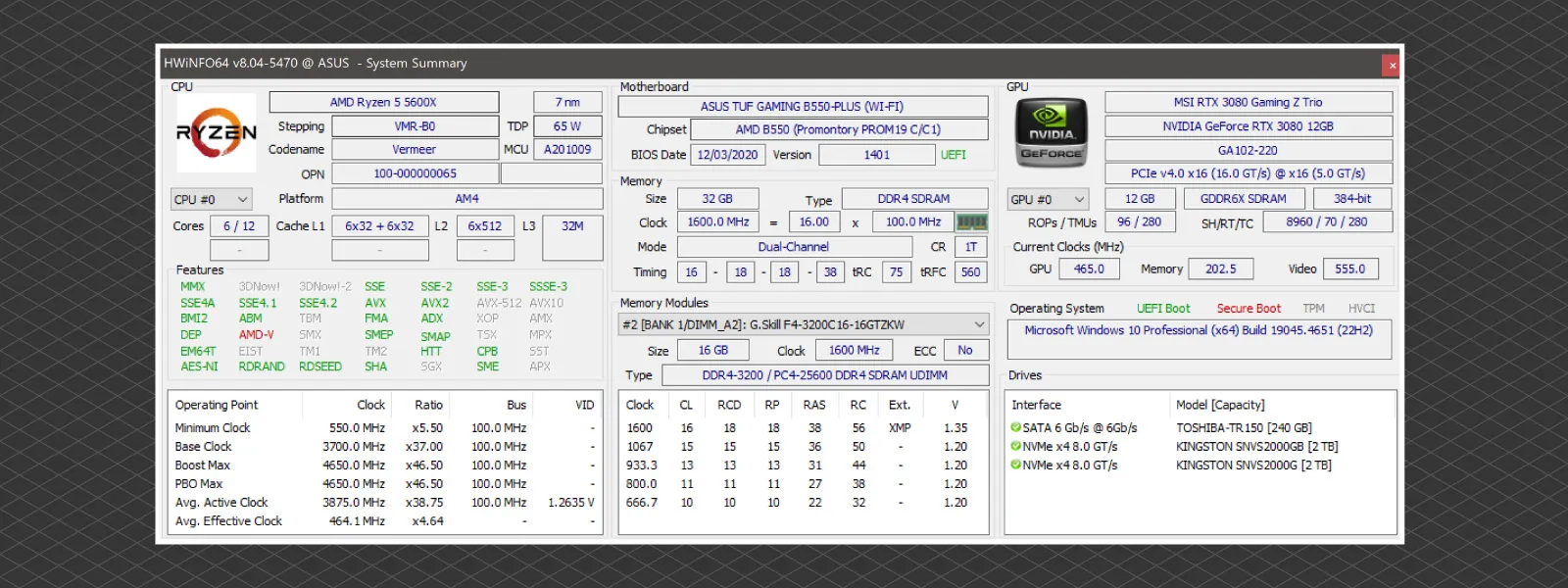Image resolution: width=1568 pixels, height=588 pixels.
Task: Click the tRC 75 timing field
Action: point(897,272)
